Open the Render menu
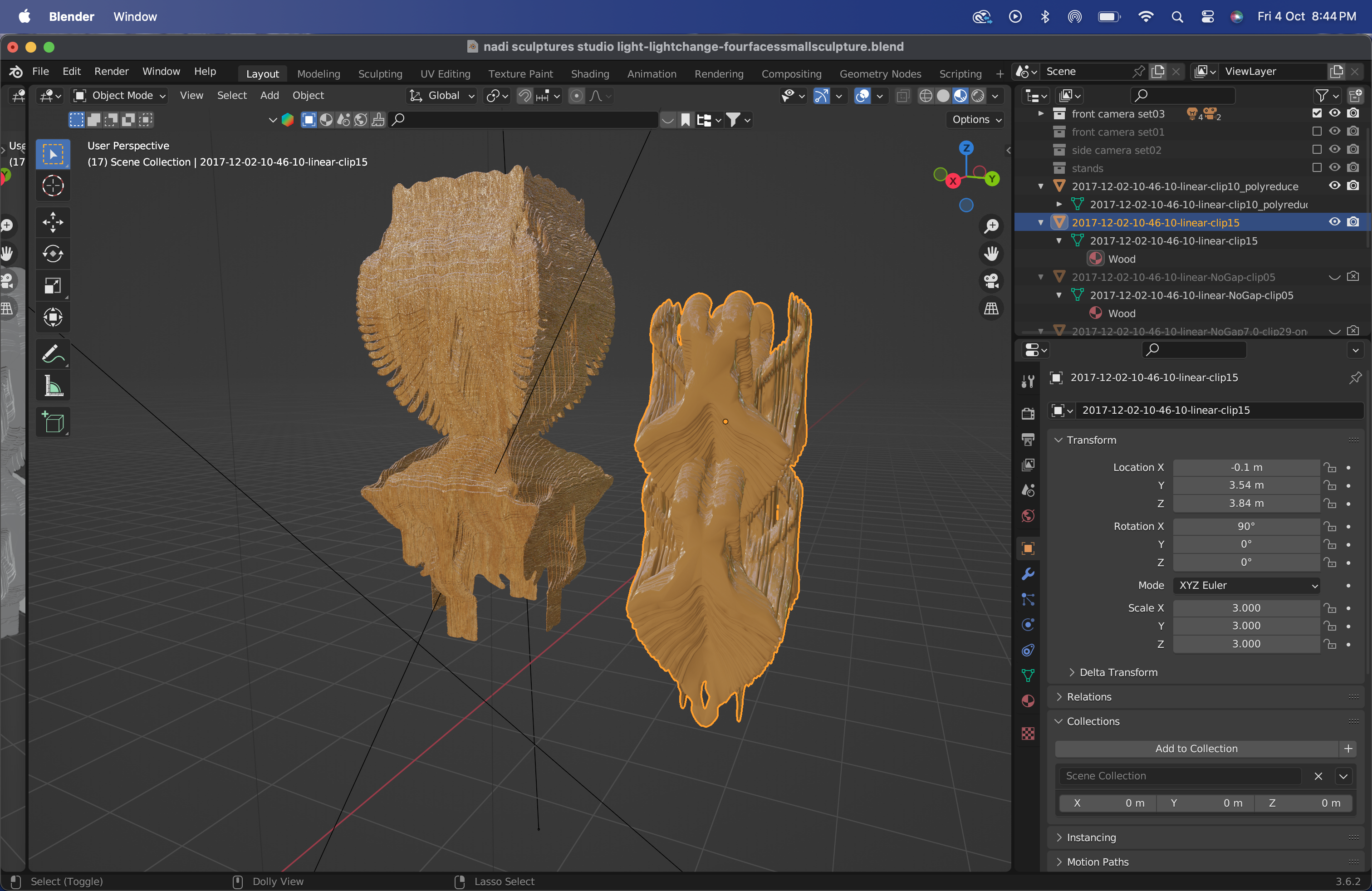Image resolution: width=1372 pixels, height=891 pixels. [111, 72]
